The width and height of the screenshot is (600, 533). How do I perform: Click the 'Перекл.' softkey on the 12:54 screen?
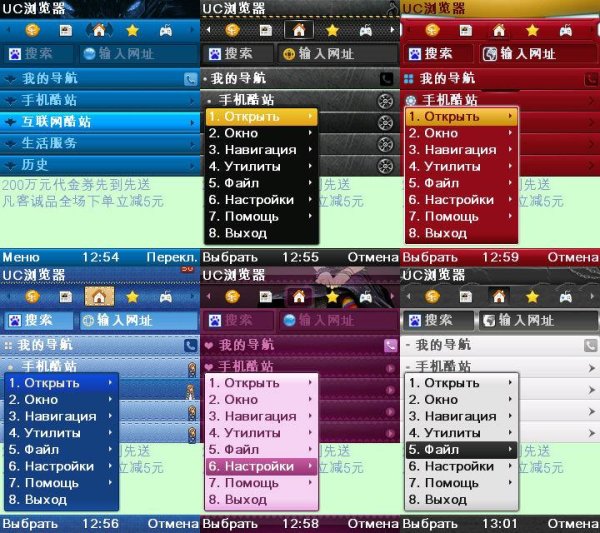[172, 257]
